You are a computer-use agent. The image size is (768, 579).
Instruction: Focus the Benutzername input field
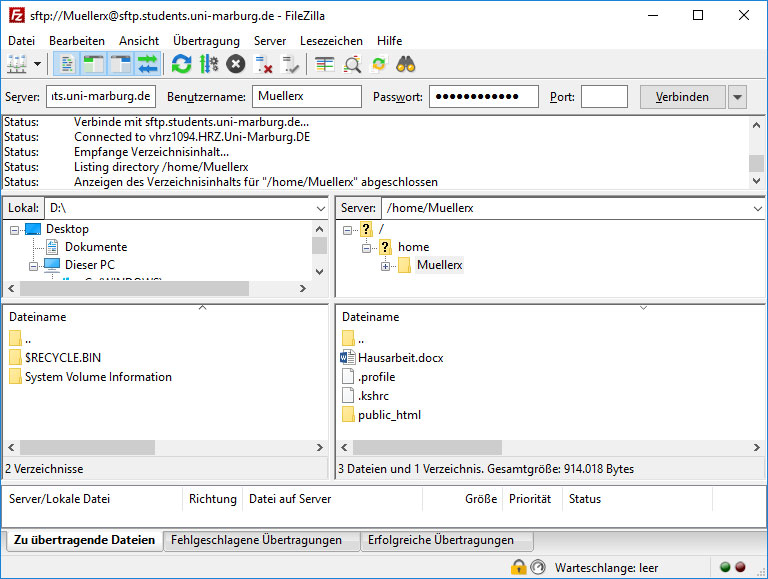click(307, 96)
